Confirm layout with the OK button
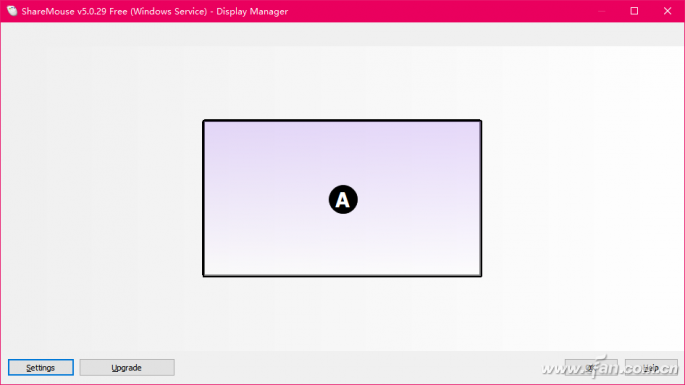The image size is (685, 385). [591, 368]
